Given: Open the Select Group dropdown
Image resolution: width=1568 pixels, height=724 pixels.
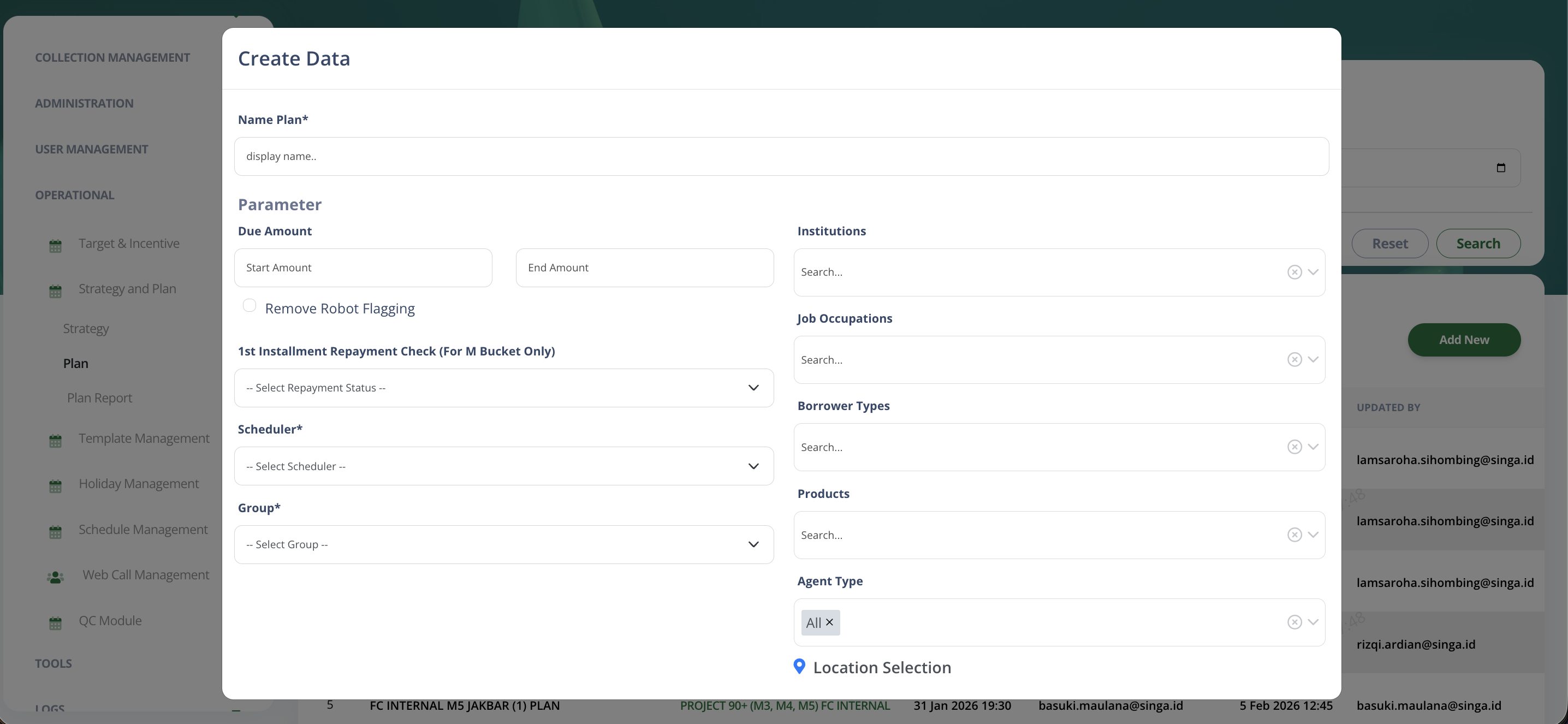Looking at the screenshot, I should [503, 545].
